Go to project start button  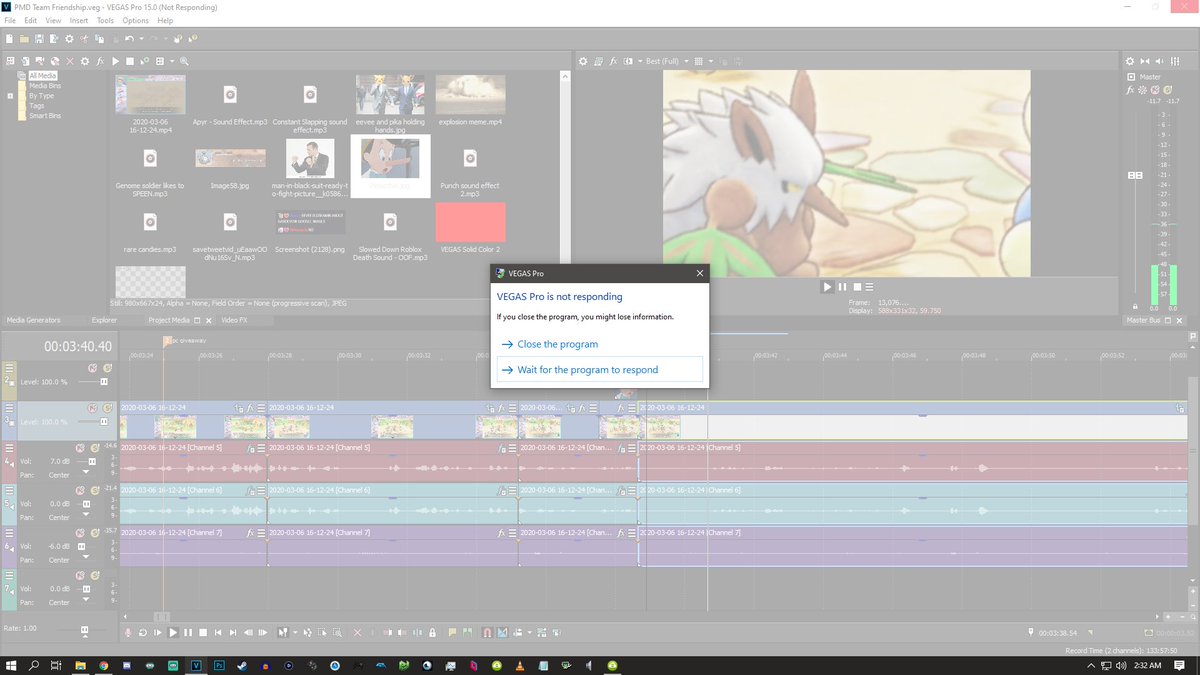218,633
